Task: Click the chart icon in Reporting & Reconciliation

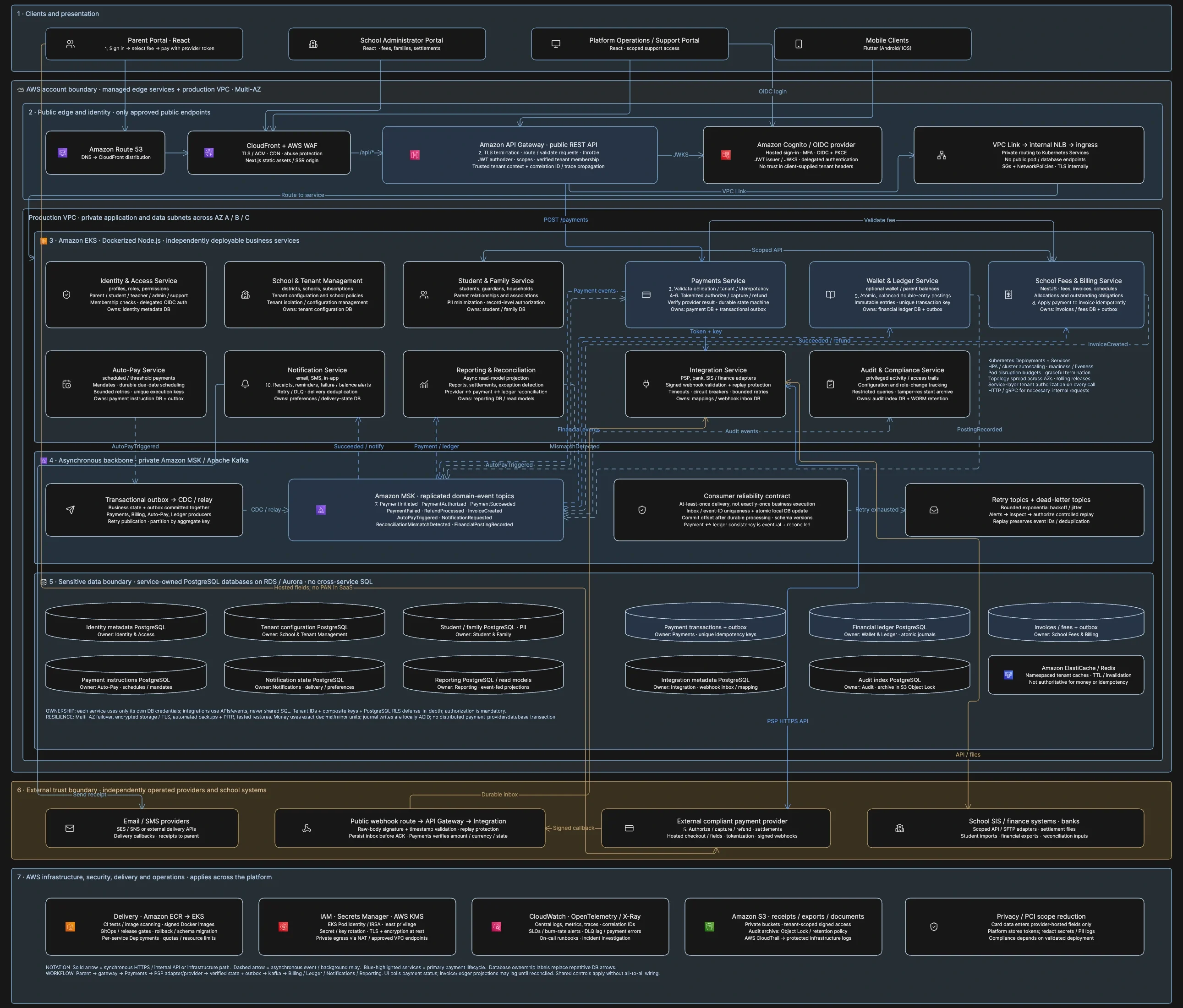Action: pos(424,384)
